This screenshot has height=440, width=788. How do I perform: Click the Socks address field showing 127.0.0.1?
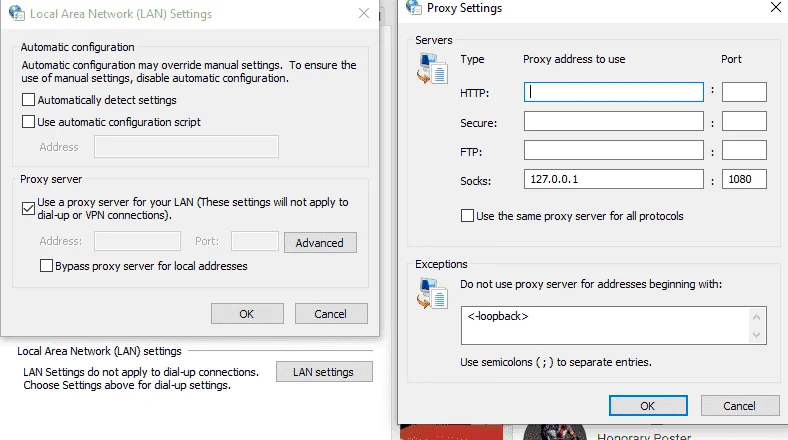pos(614,179)
